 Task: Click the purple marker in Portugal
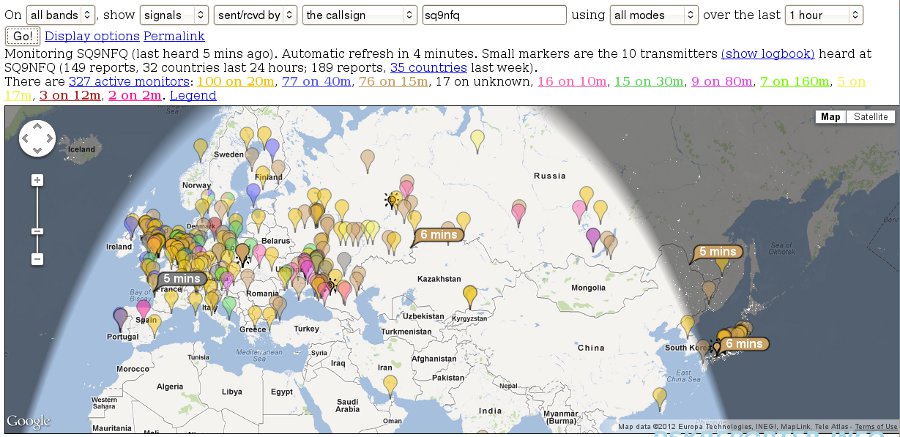[x=121, y=318]
